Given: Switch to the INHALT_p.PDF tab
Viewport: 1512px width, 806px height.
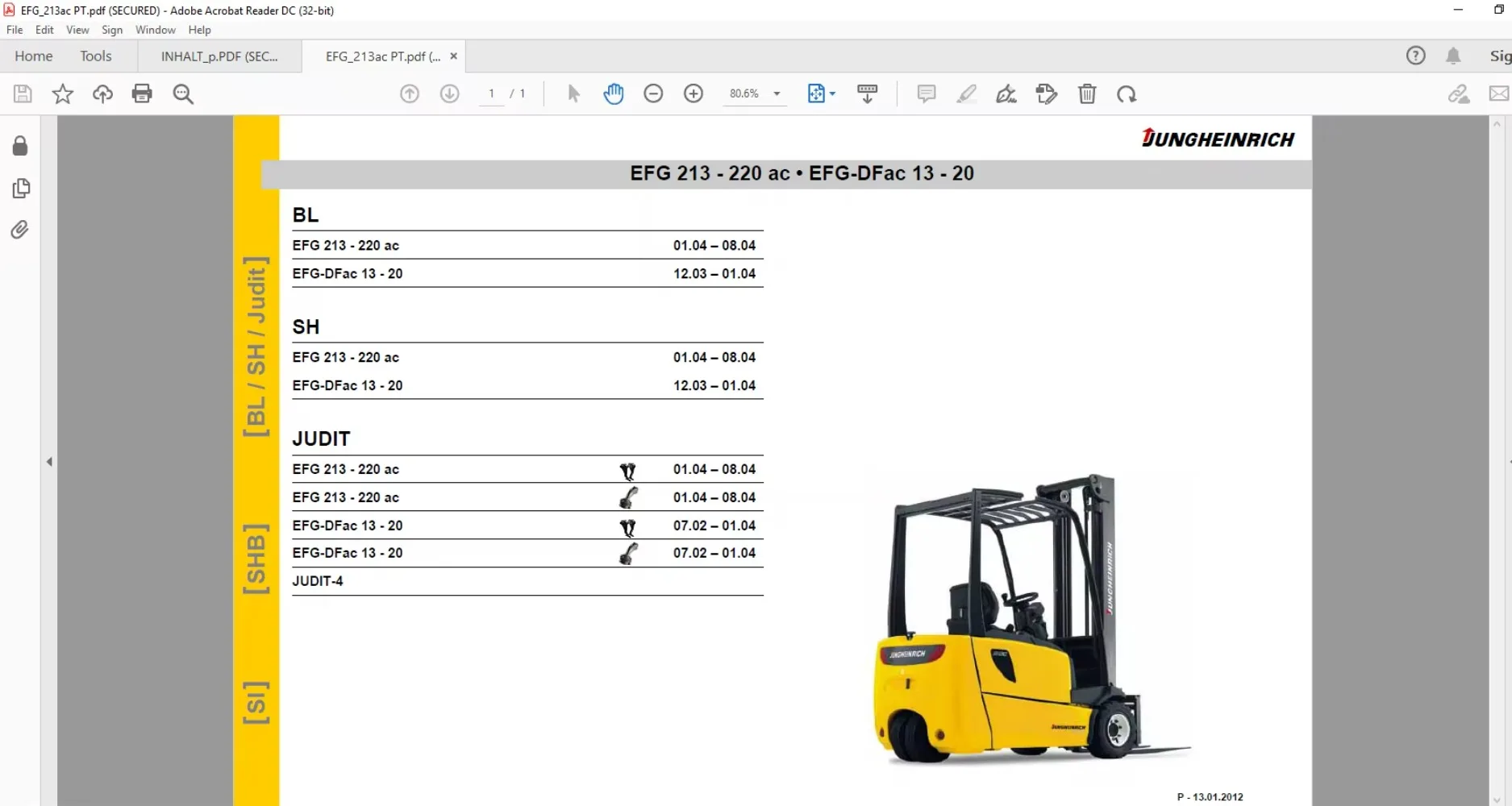Looking at the screenshot, I should [219, 56].
